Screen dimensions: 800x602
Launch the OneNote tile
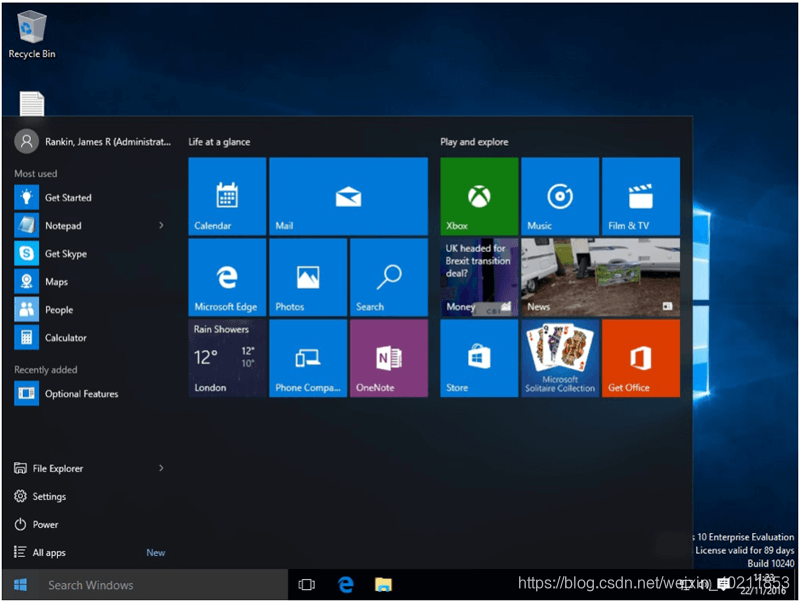(389, 358)
